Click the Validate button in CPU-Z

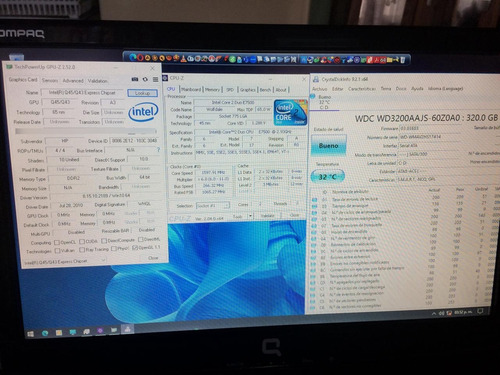point(267,216)
